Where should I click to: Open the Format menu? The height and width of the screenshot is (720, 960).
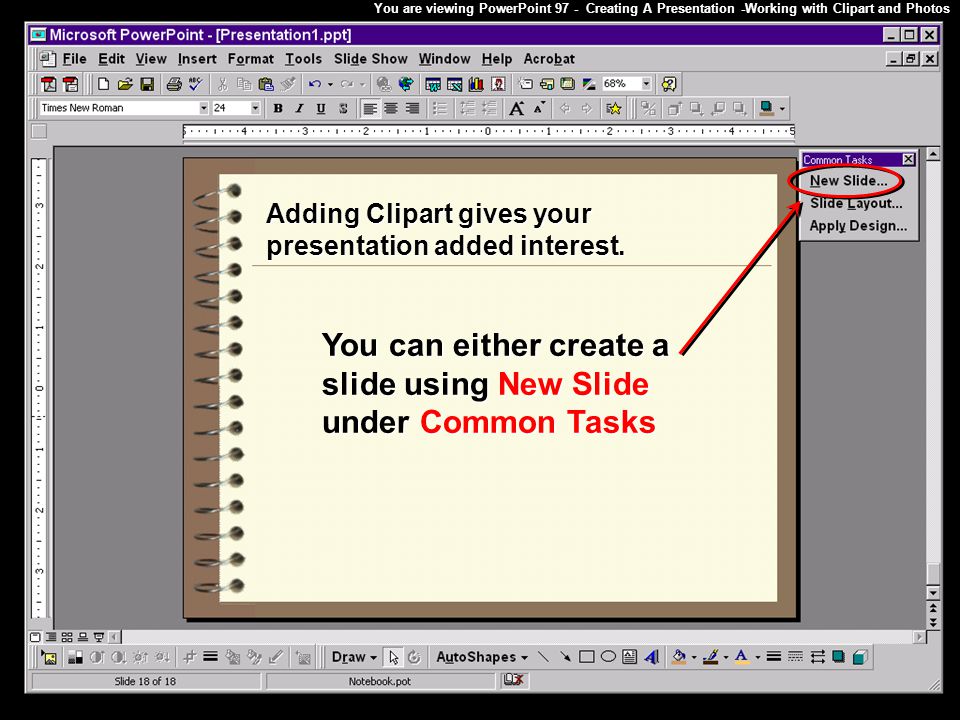coord(250,59)
